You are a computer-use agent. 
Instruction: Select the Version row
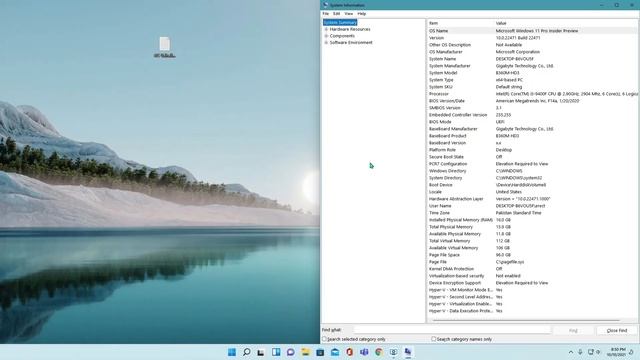pos(533,38)
